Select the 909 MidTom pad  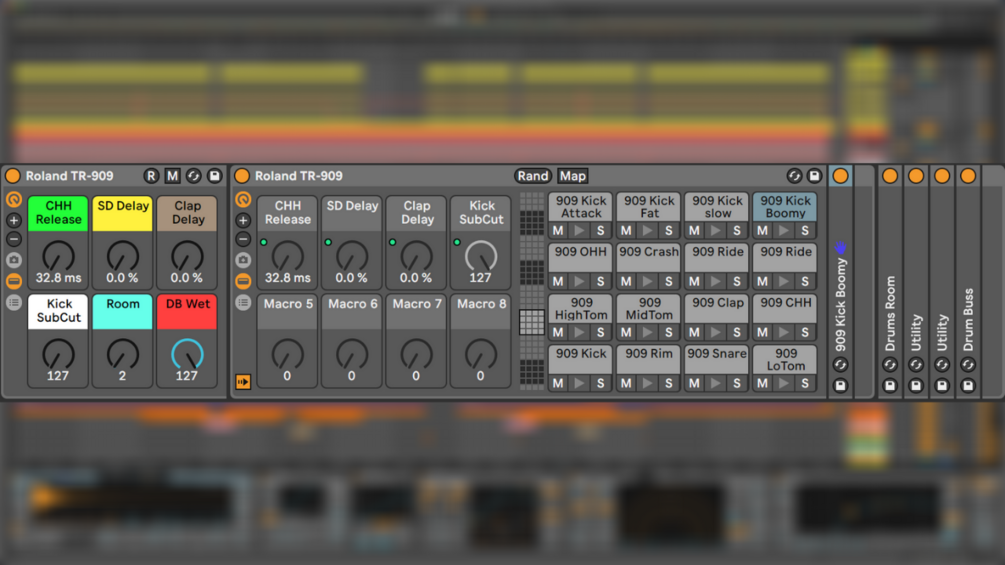[x=649, y=309]
